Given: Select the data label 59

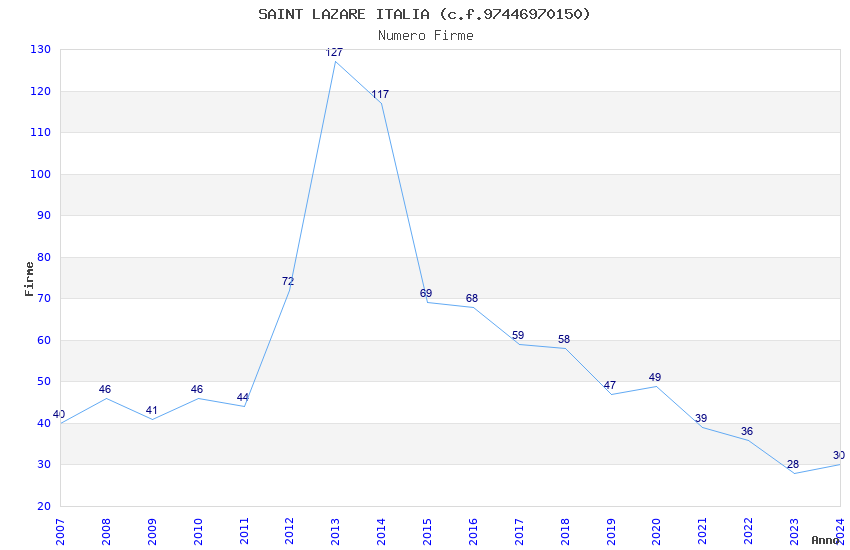Looking at the screenshot, I should [x=518, y=335].
